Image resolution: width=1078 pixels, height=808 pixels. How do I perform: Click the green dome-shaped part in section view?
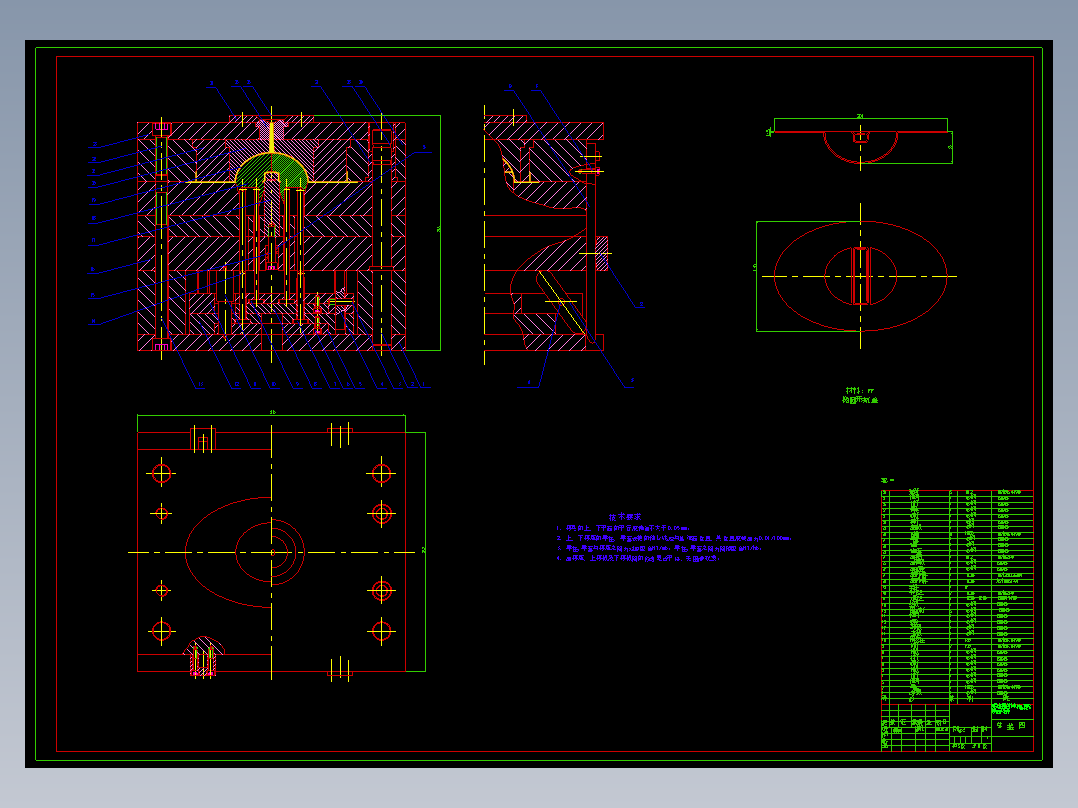click(272, 171)
